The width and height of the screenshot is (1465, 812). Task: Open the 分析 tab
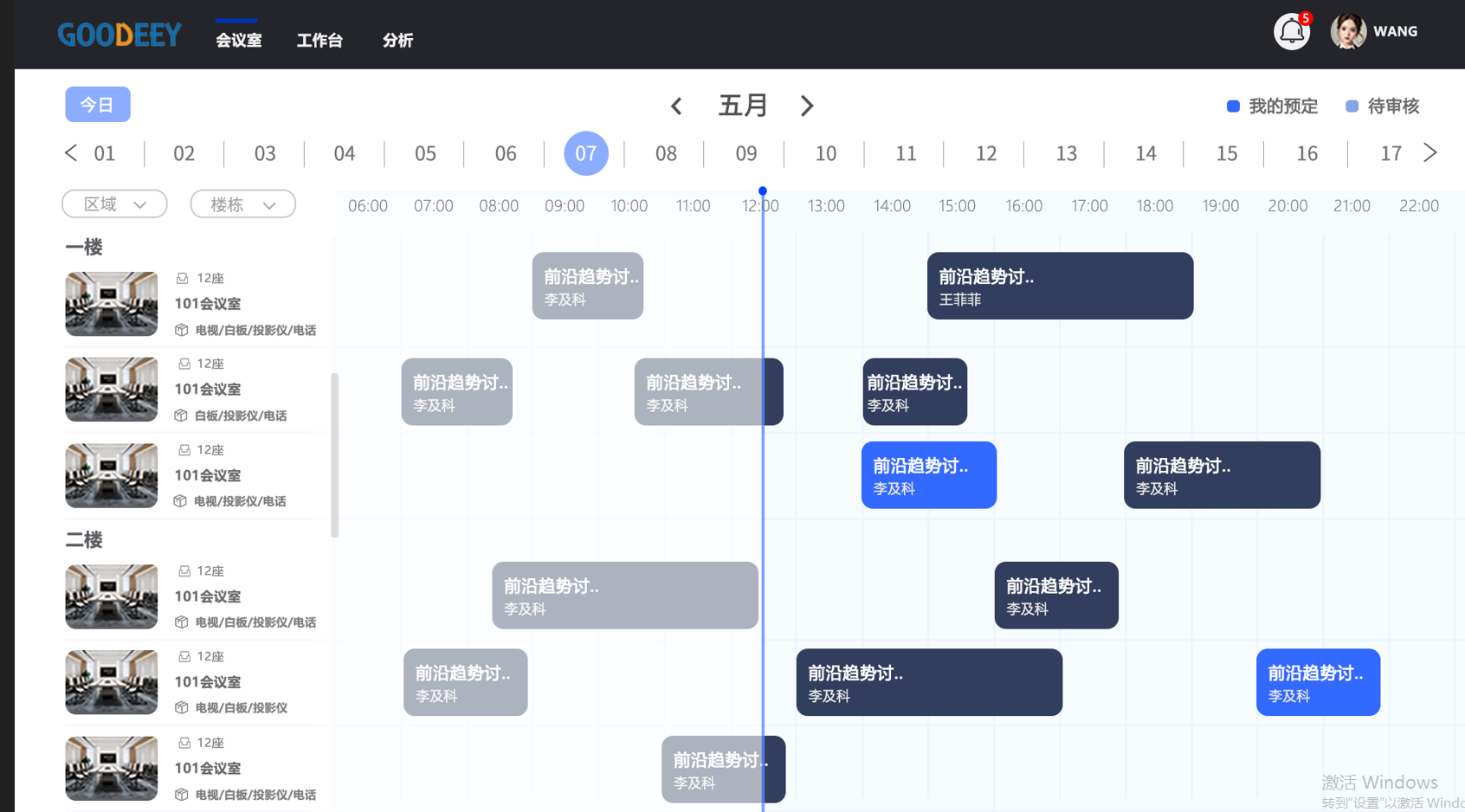[398, 40]
